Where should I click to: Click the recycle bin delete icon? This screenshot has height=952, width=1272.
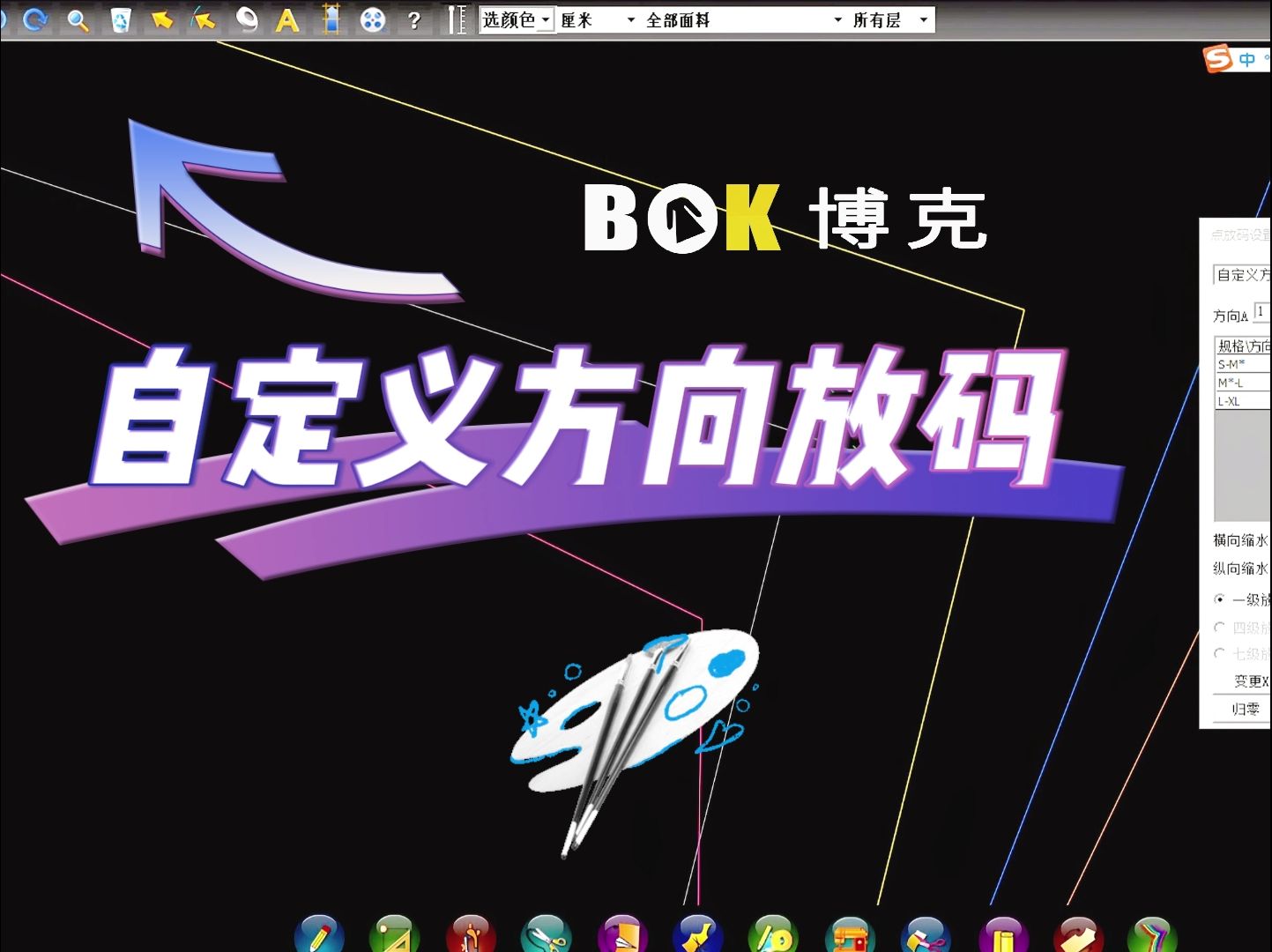coord(121,19)
